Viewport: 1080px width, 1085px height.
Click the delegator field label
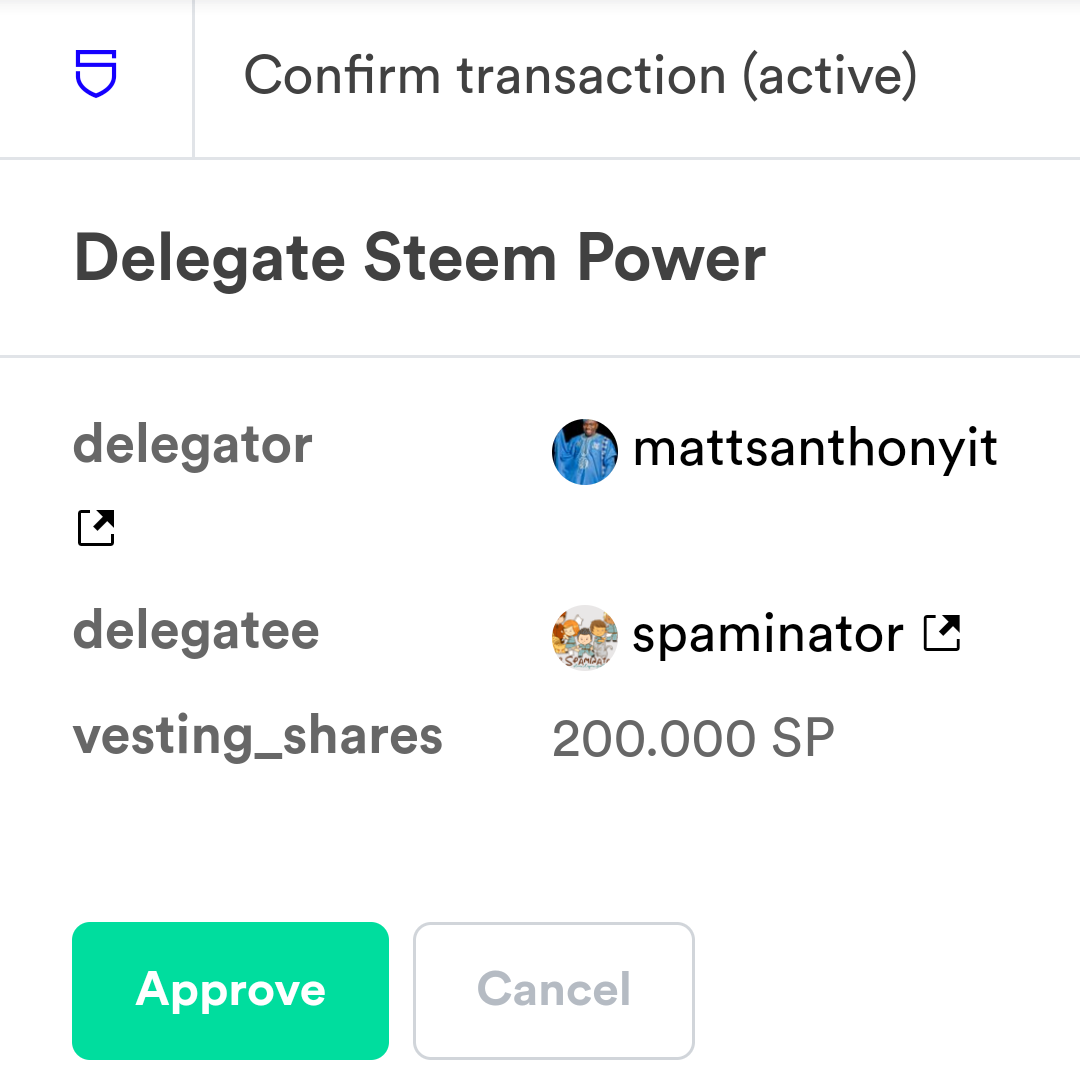[x=193, y=444]
